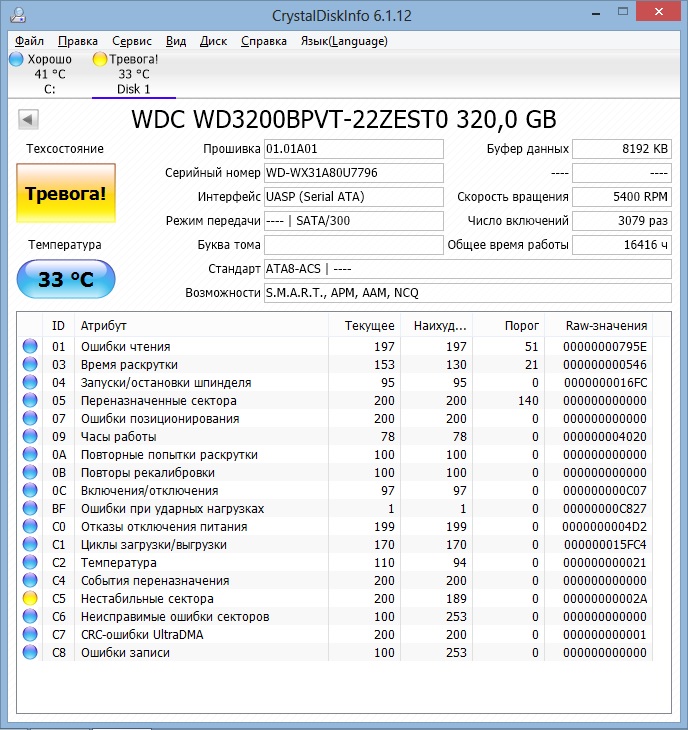Open the Язык(Language) menu
Image resolution: width=688 pixels, height=730 pixels.
[343, 41]
